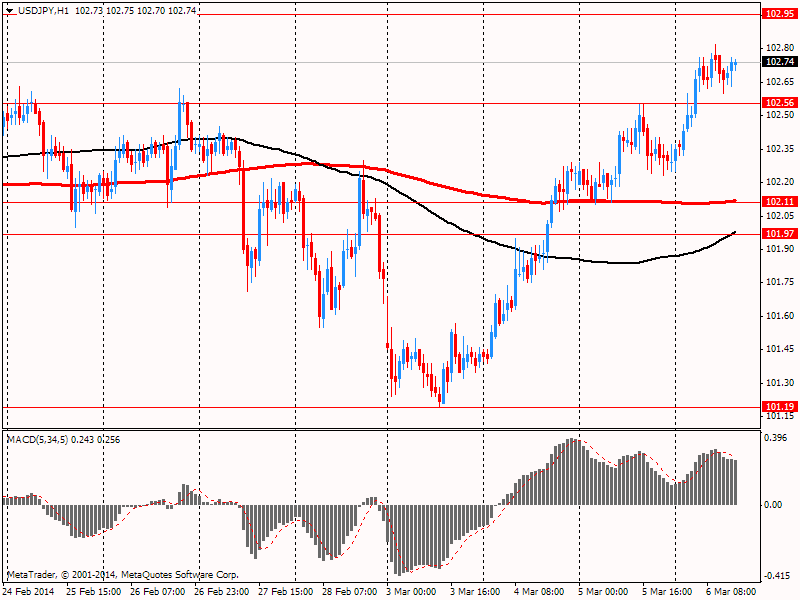Select the 102.80 price scale value
This screenshot has height=600, width=800.
(x=780, y=48)
